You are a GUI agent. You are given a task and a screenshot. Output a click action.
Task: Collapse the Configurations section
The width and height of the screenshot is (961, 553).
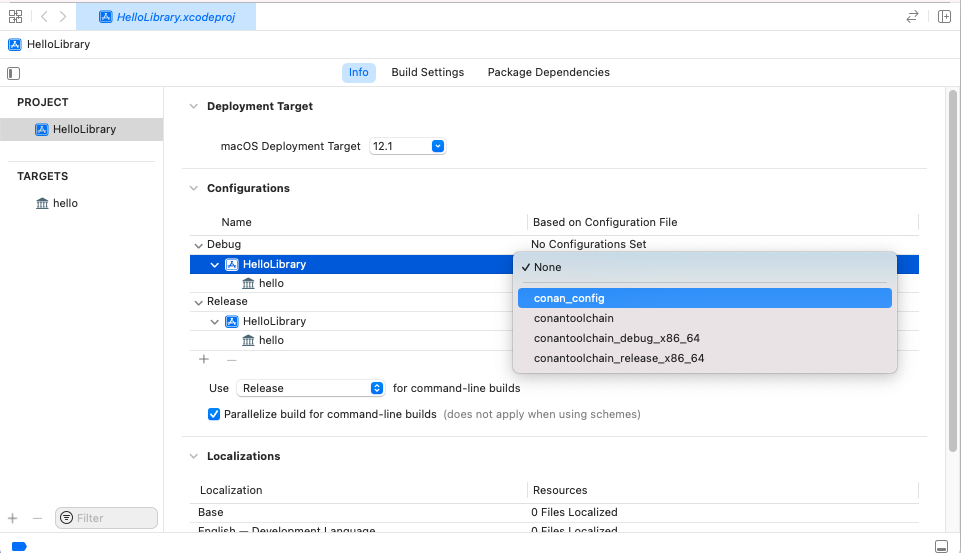194,188
